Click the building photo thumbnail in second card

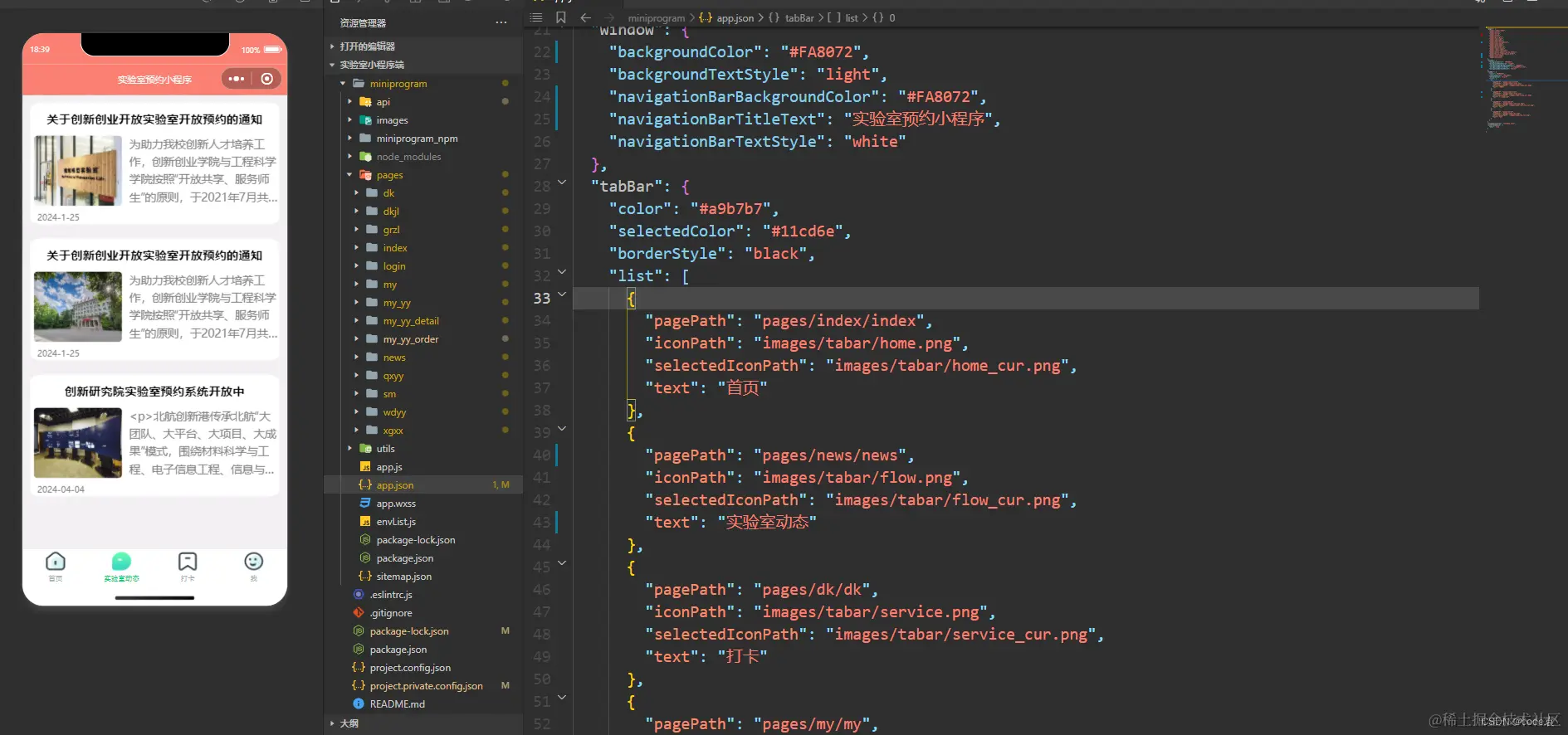(x=78, y=307)
